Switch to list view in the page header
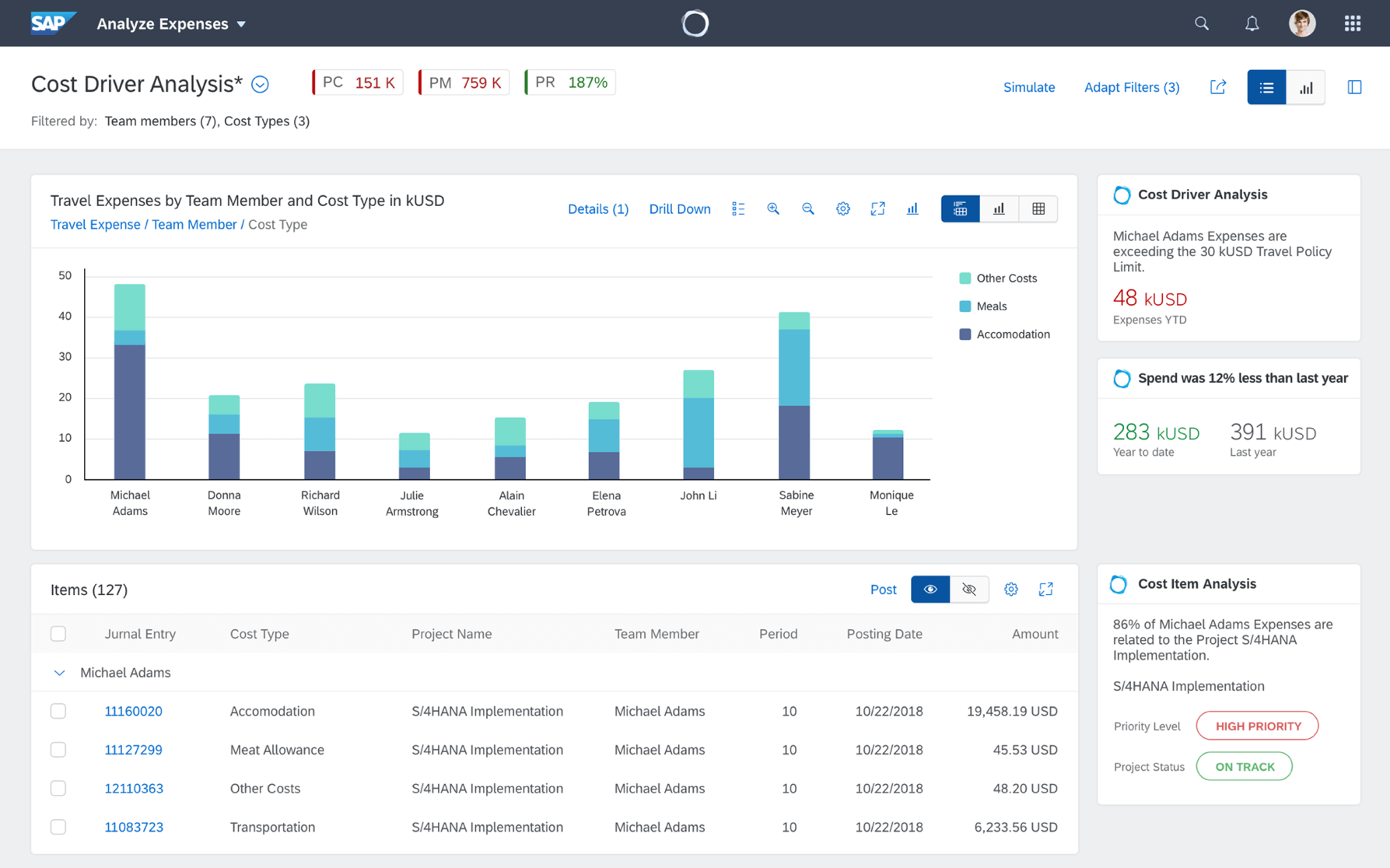The height and width of the screenshot is (868, 1390). tap(1266, 87)
